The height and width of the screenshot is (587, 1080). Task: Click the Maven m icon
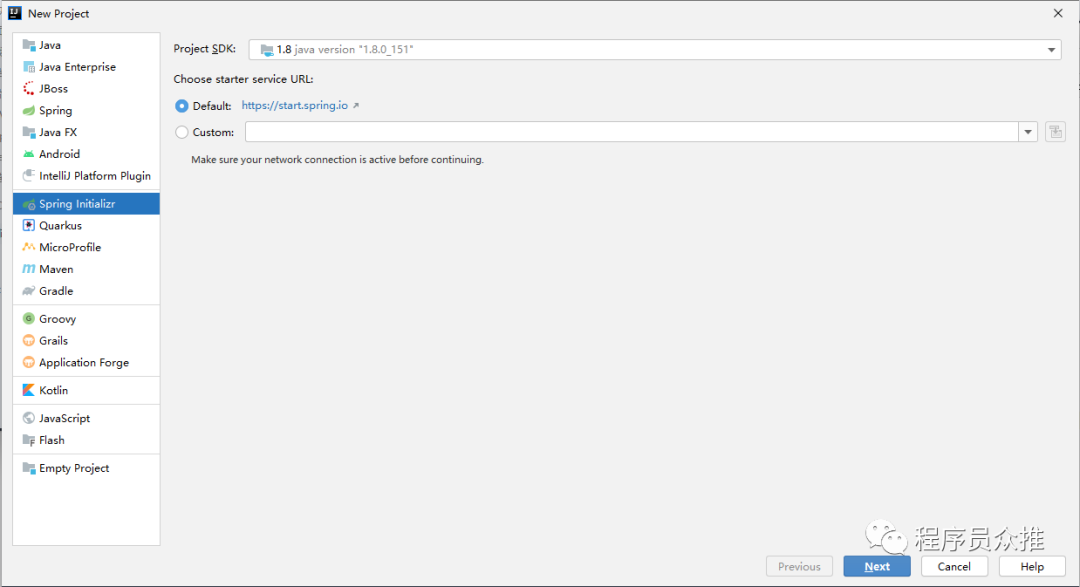[x=29, y=269]
